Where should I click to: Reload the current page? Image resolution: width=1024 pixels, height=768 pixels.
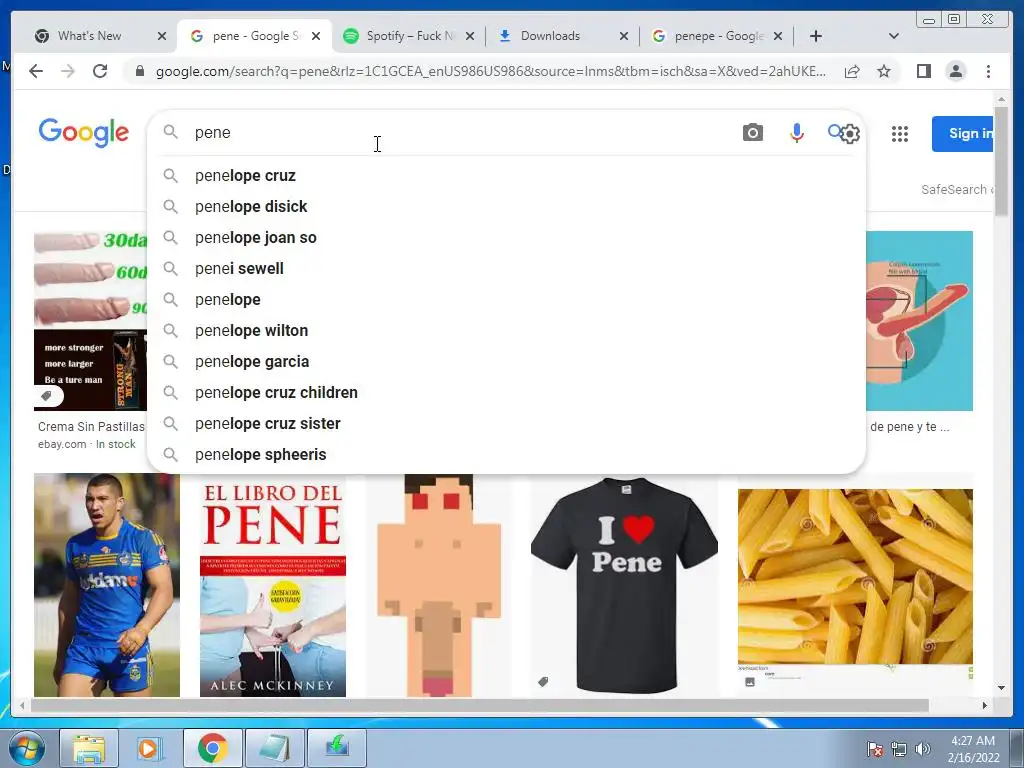coord(100,71)
